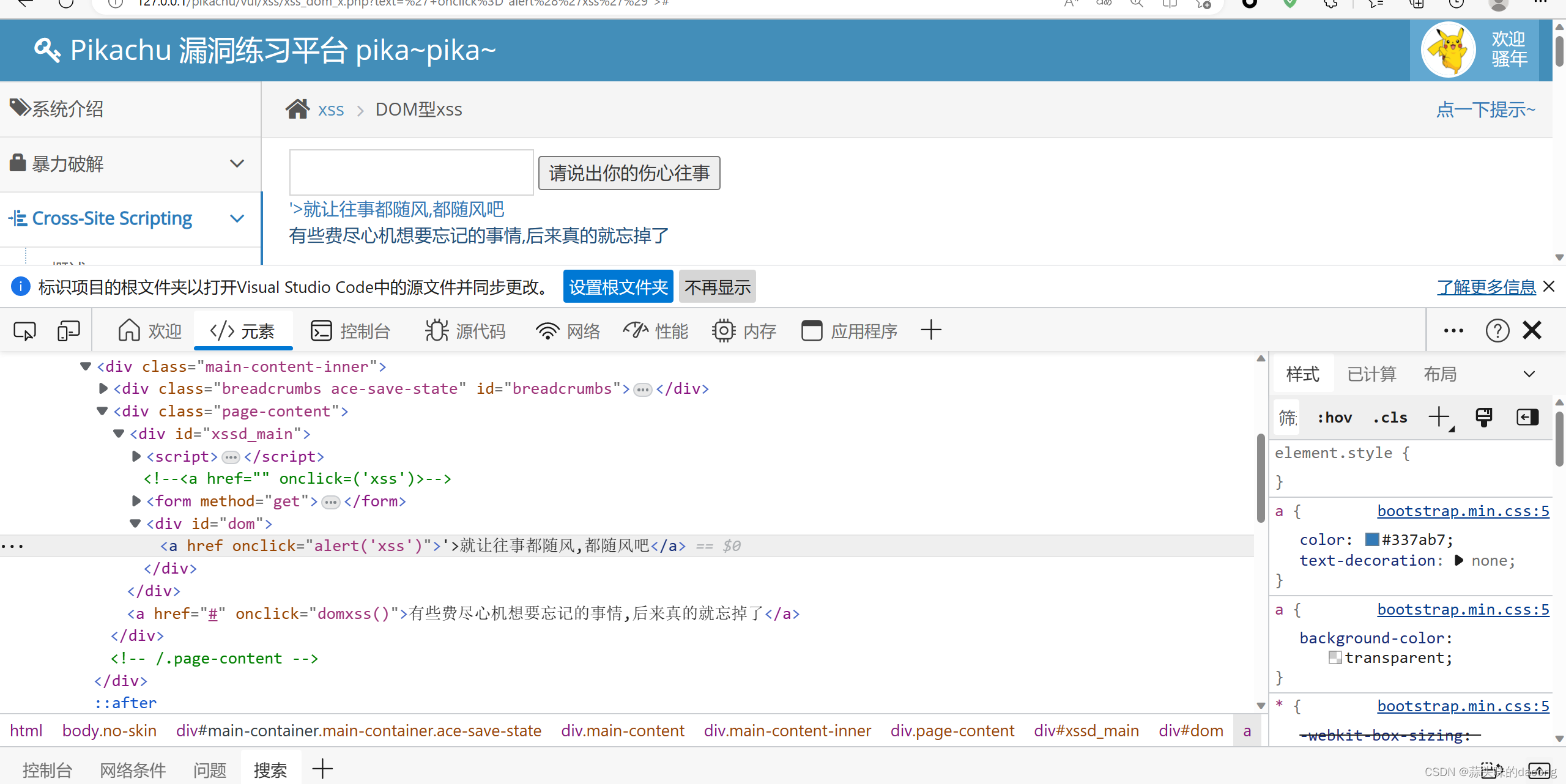Collapse the Cross-Site Scripting sidebar section
1566x784 pixels.
[237, 218]
